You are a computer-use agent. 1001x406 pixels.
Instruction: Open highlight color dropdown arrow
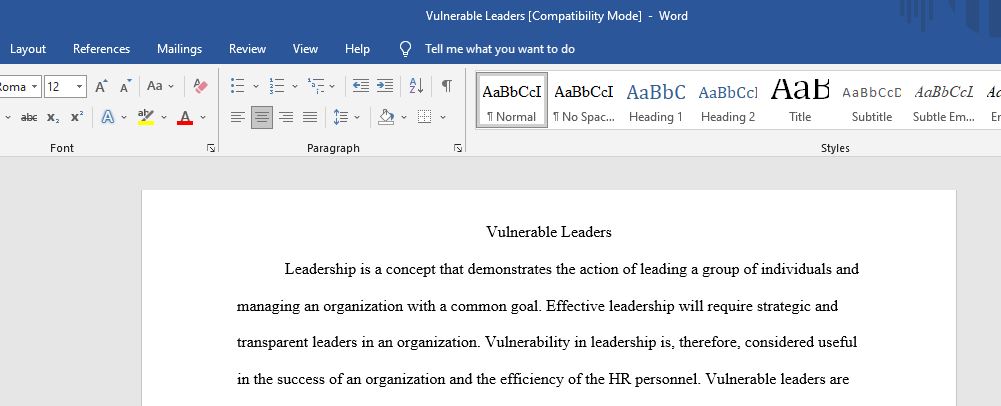[x=164, y=117]
